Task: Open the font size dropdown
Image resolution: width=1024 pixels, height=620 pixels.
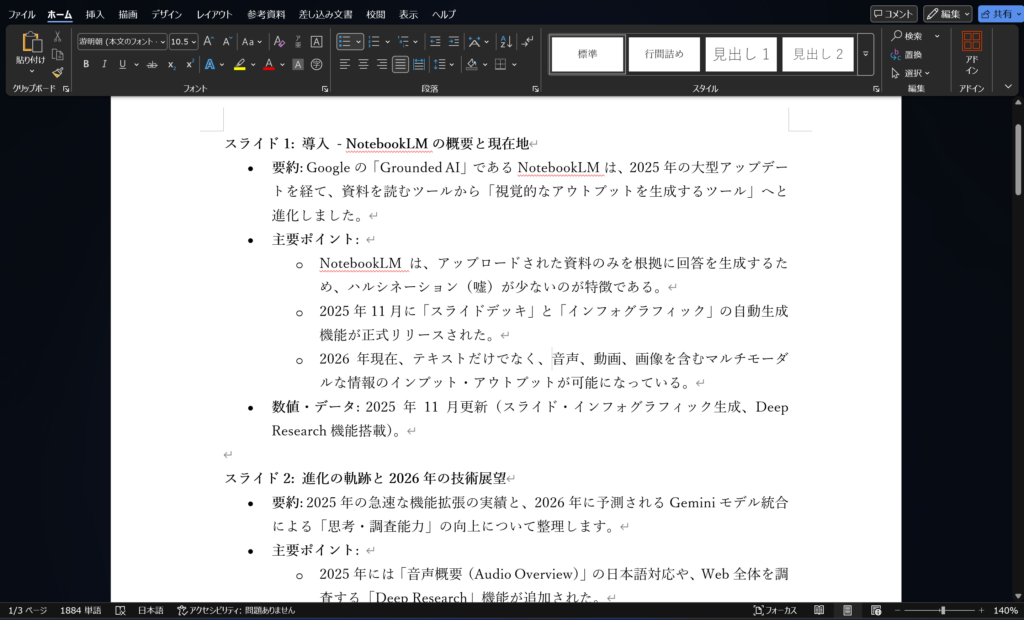Action: point(193,40)
